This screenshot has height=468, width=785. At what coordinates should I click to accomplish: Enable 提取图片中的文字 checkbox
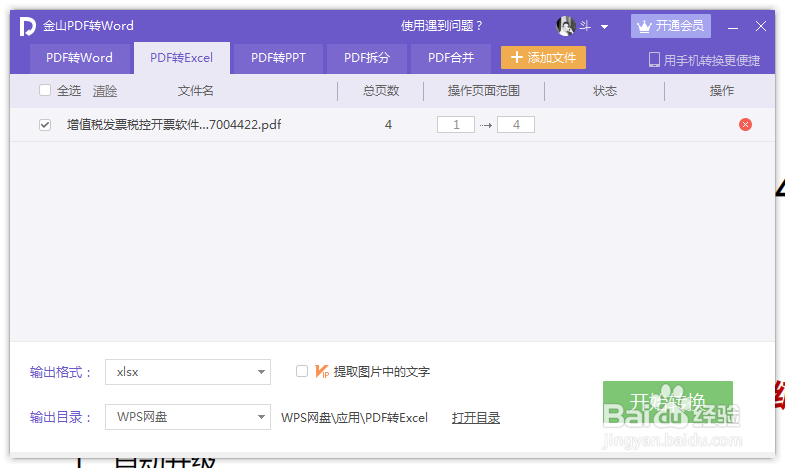click(302, 371)
